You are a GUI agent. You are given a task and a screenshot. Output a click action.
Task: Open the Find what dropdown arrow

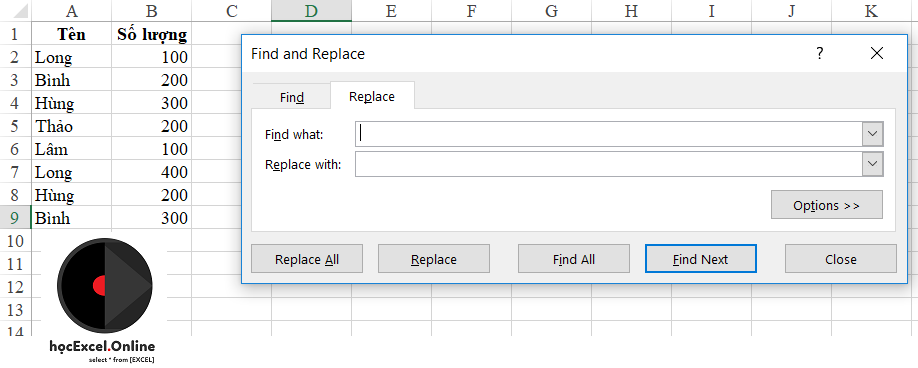point(872,134)
